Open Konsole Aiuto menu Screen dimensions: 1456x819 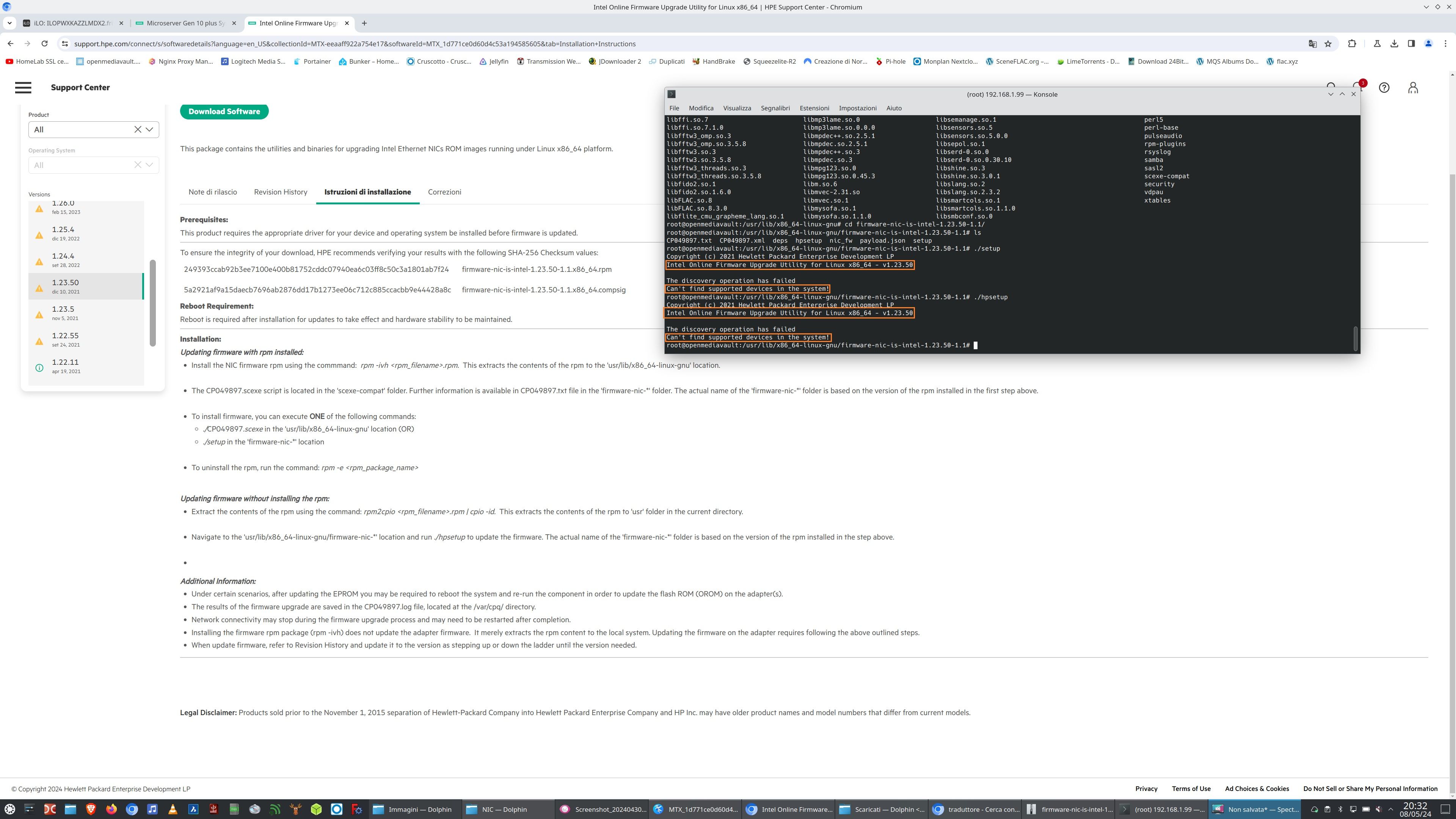894,108
